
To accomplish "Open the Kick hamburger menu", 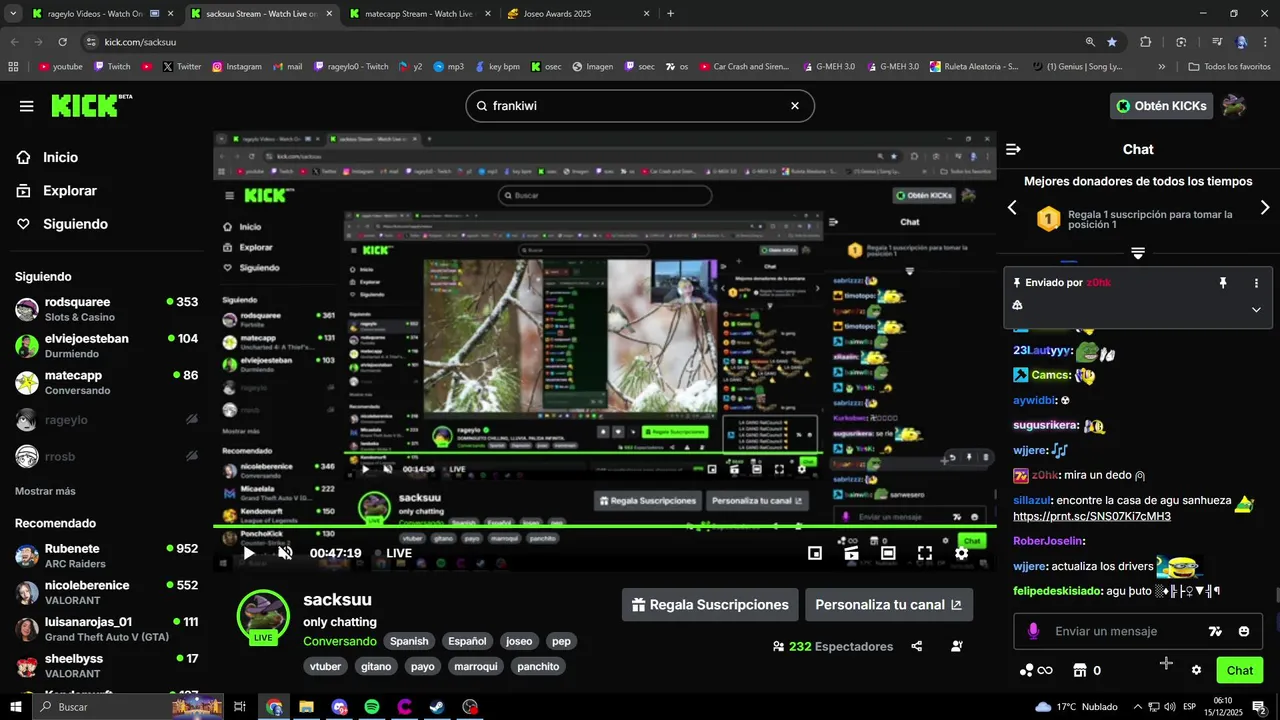I will click(x=26, y=106).
